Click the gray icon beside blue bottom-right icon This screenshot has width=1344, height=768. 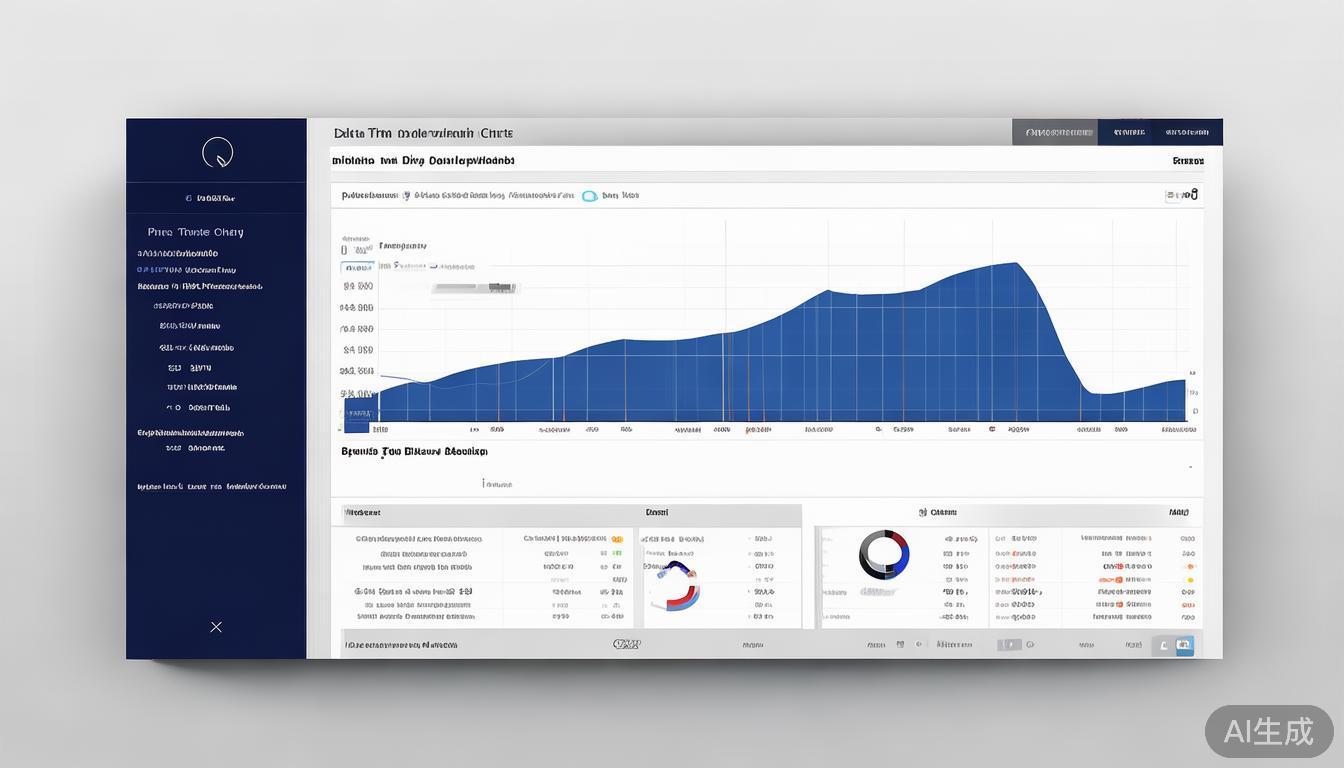pos(1163,646)
